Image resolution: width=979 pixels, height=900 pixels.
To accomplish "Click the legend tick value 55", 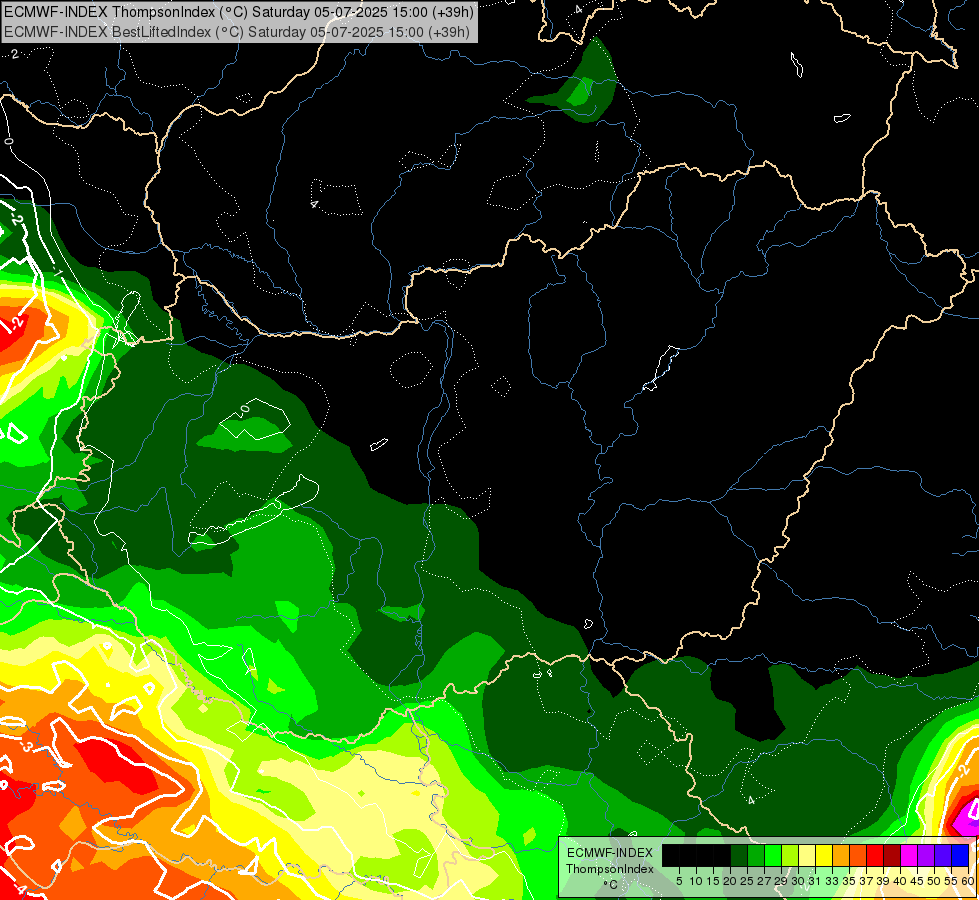I will [x=951, y=881].
